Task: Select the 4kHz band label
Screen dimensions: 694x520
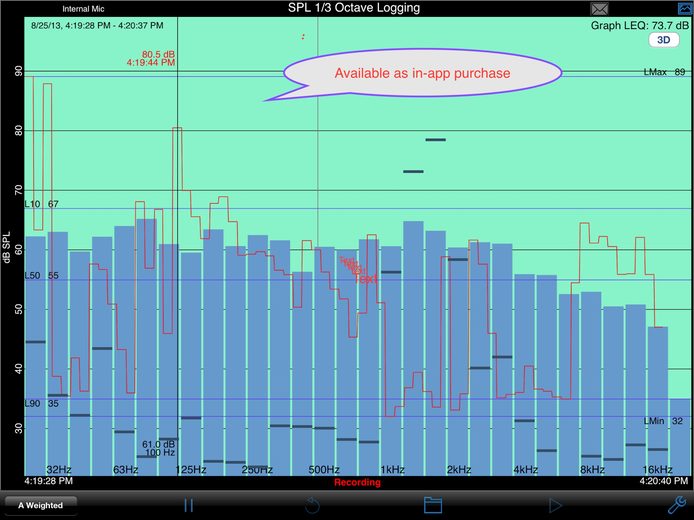Action: click(525, 470)
